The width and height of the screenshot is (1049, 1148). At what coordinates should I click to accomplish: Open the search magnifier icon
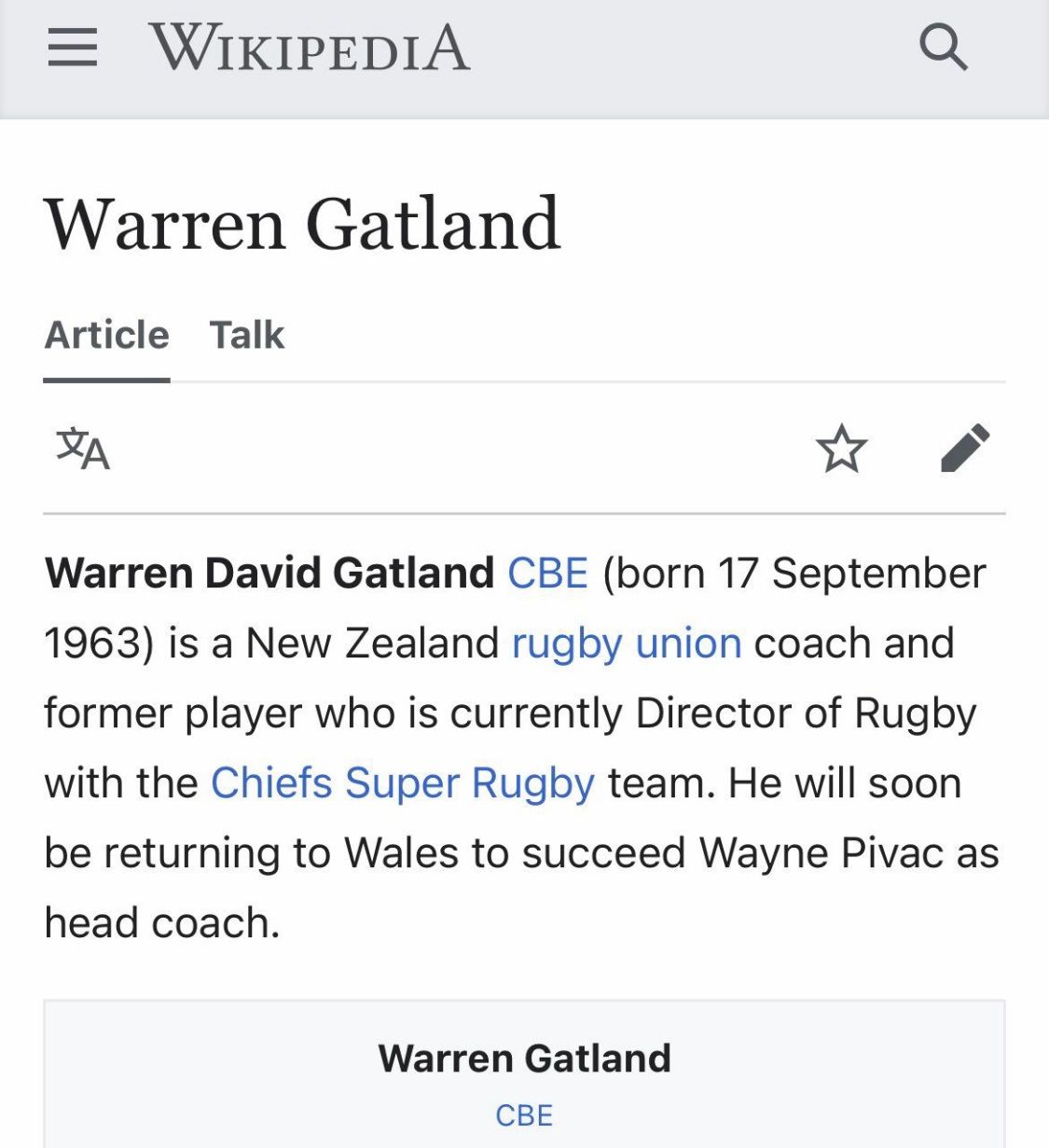pyautogui.click(x=943, y=47)
